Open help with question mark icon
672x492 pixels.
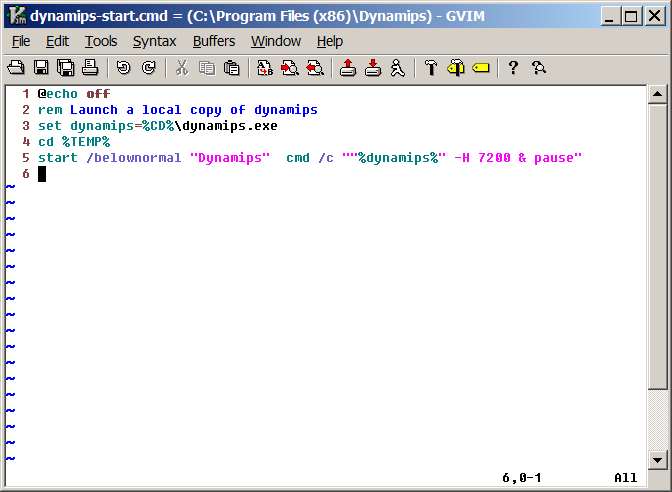point(513,68)
